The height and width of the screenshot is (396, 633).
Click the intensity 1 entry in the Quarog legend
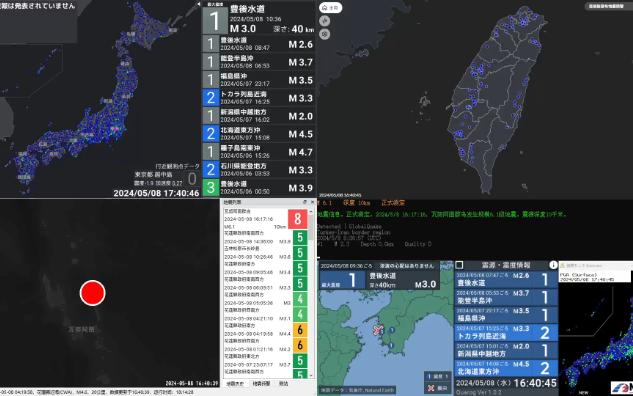tap(438, 377)
